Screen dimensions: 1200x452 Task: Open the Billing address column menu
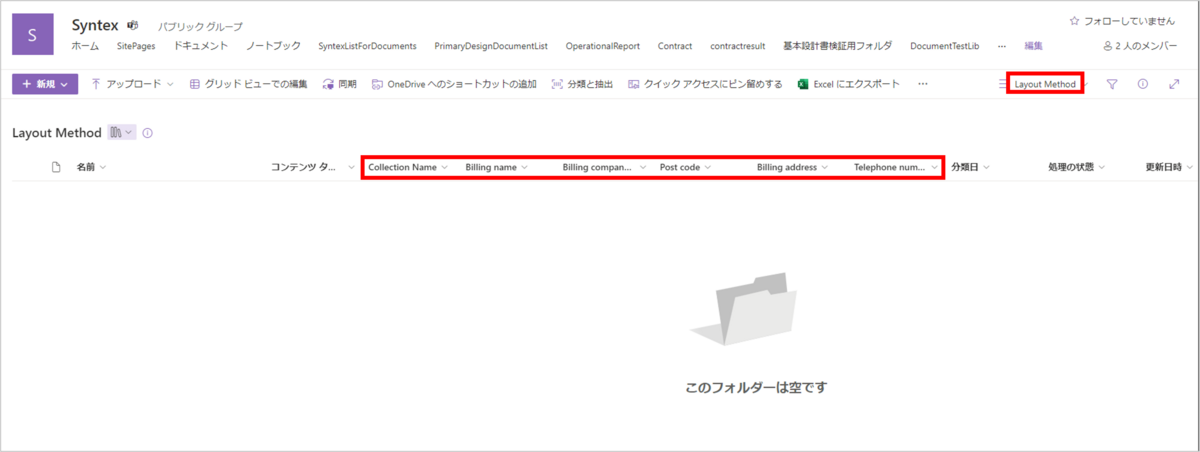point(793,167)
